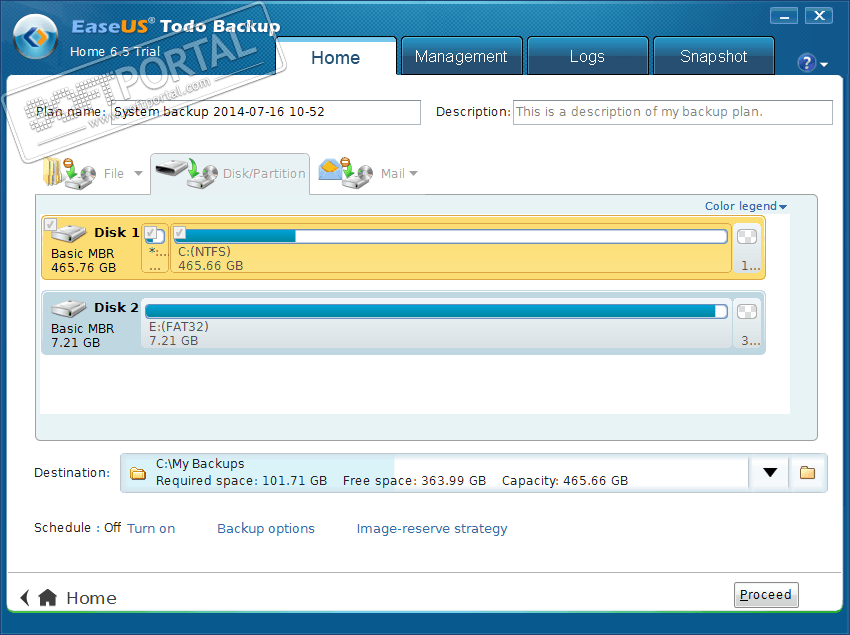Minimize the Todo Backup window
This screenshot has width=850, height=635.
coord(784,16)
